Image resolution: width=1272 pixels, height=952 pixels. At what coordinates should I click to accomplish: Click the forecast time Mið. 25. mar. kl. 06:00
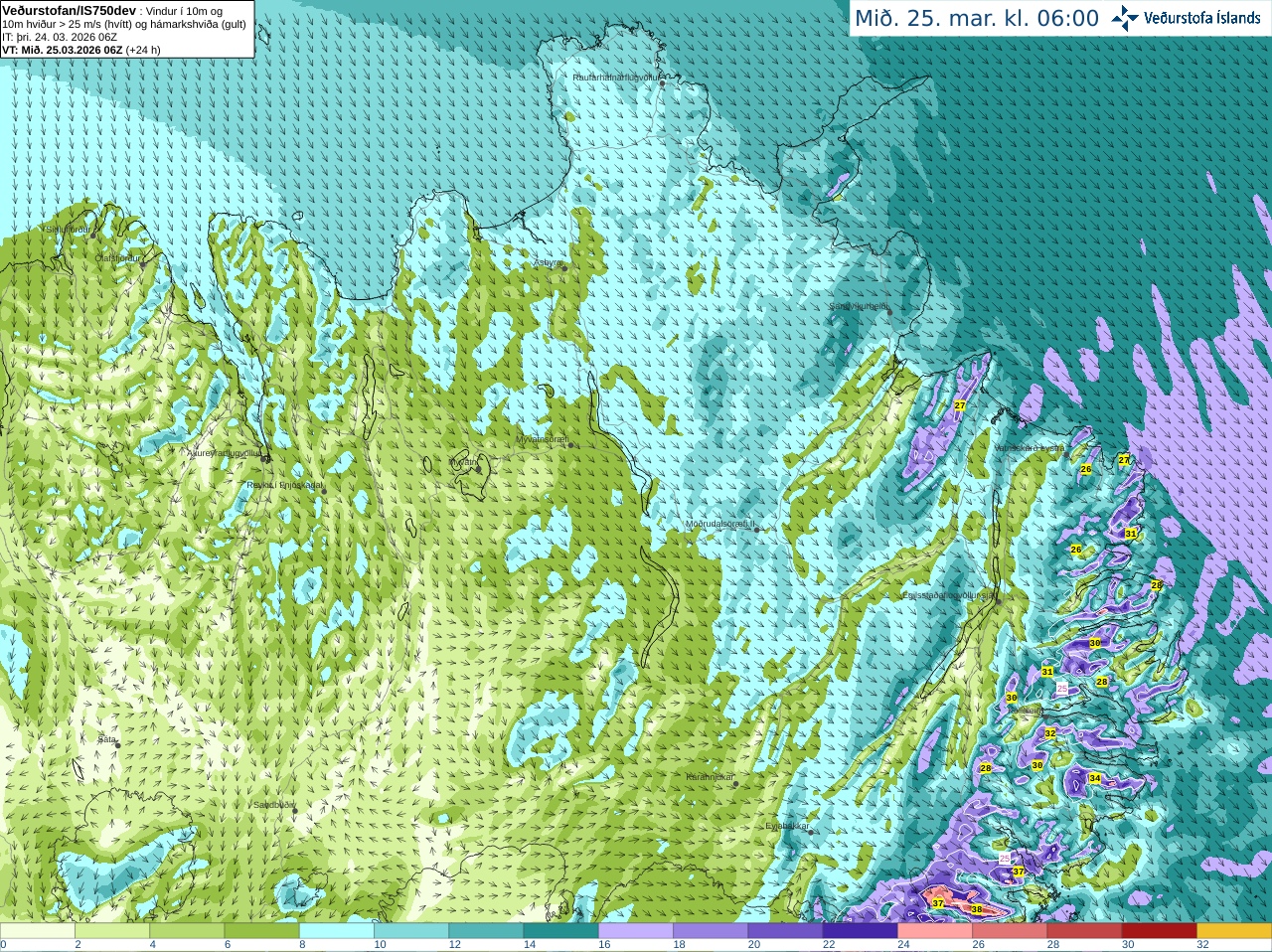tap(977, 18)
